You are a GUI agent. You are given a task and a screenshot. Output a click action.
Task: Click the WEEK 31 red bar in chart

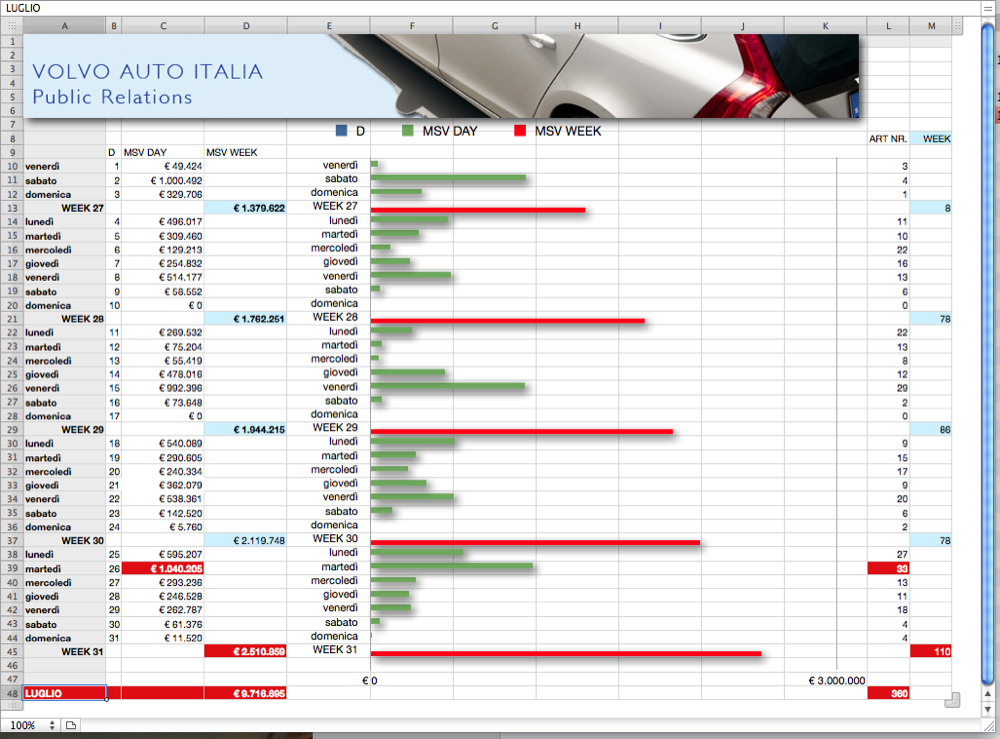565,654
